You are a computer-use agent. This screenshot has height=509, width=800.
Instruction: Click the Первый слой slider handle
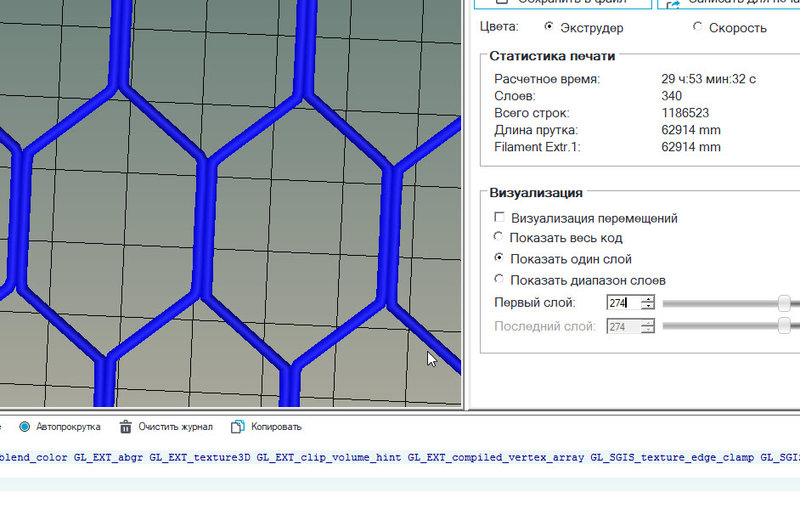tap(784, 303)
